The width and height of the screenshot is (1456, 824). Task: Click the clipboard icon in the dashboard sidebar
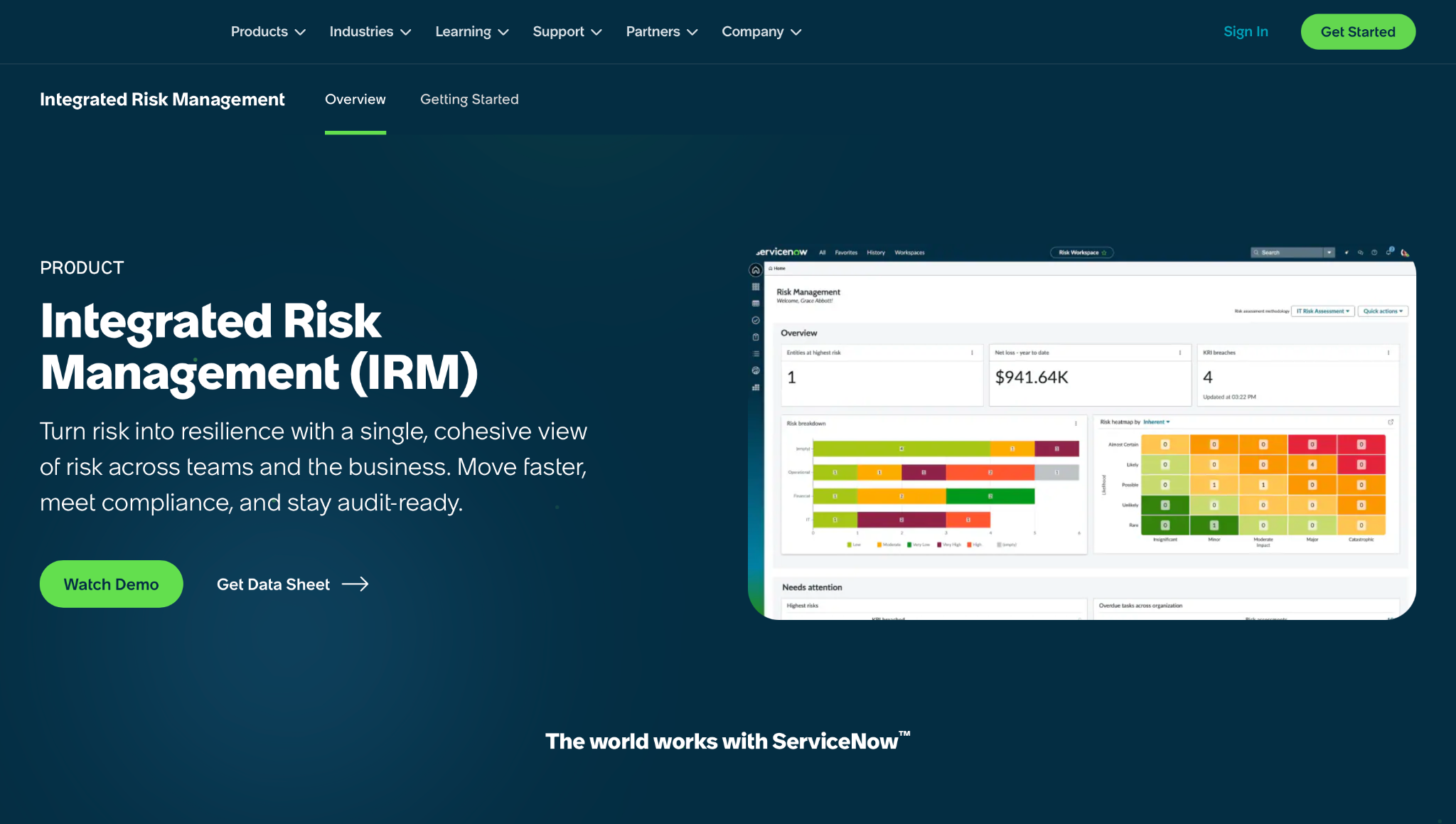click(x=756, y=337)
